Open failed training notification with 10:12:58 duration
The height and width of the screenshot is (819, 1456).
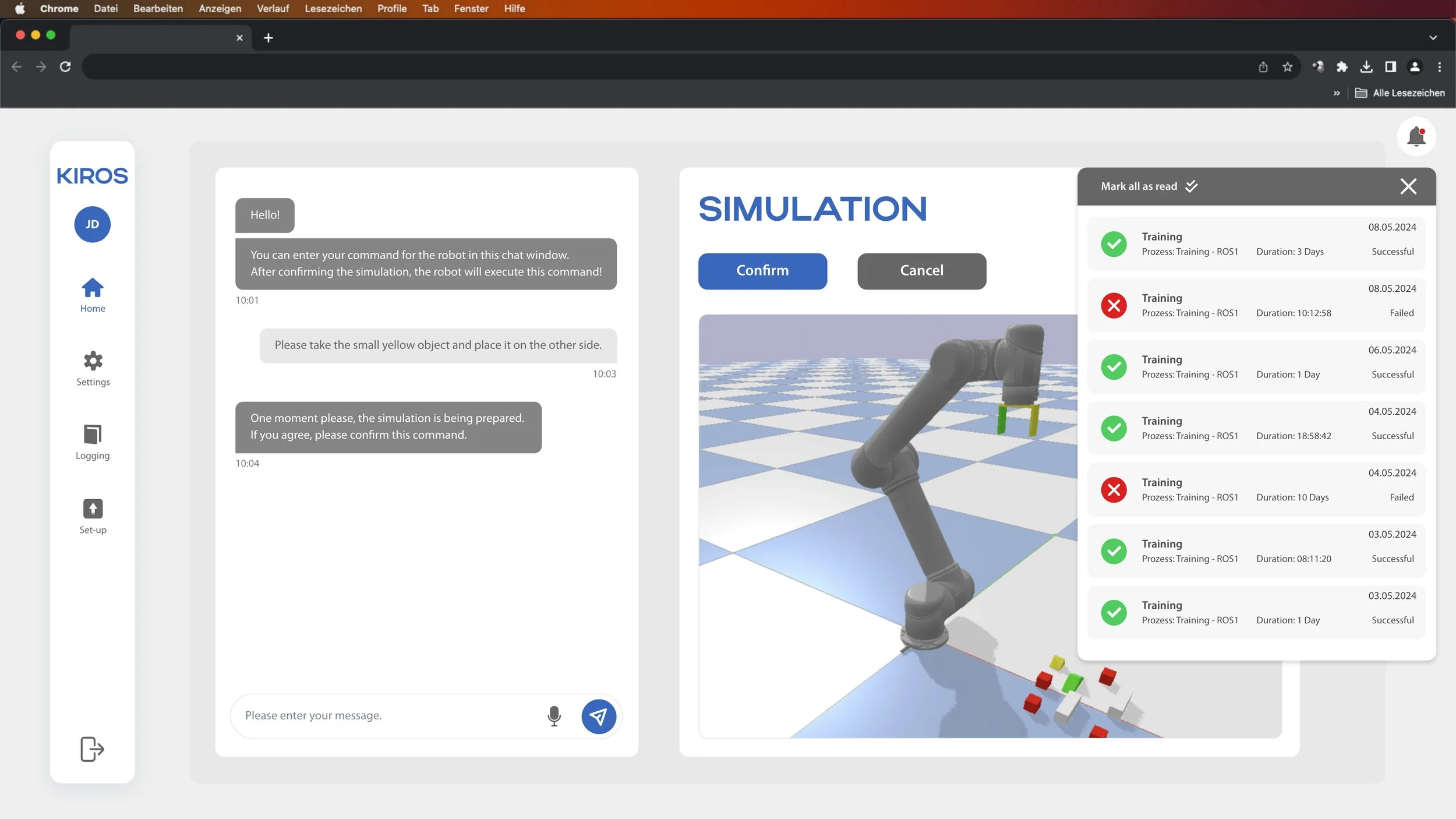[x=1256, y=305]
